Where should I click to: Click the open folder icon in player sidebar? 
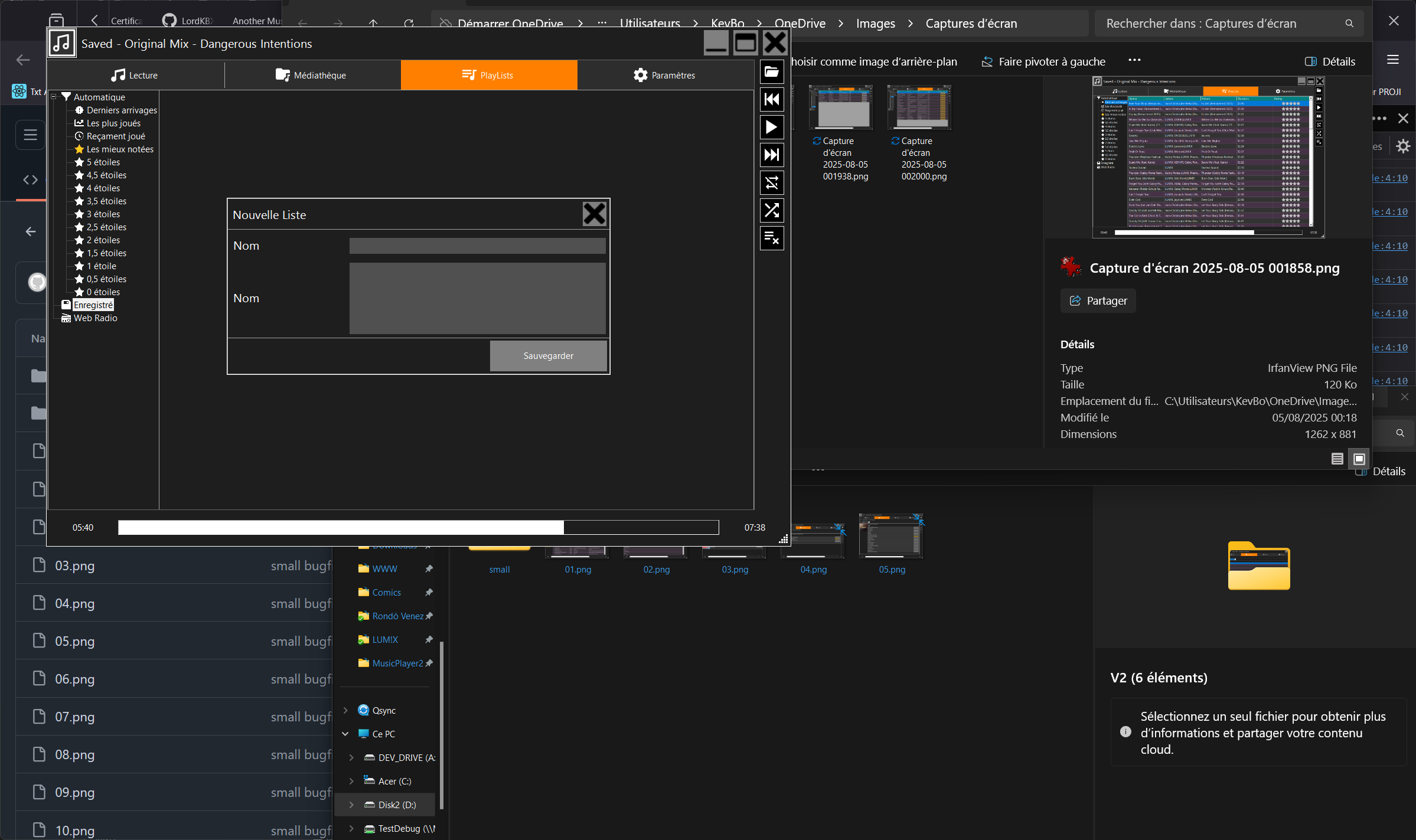(x=771, y=72)
